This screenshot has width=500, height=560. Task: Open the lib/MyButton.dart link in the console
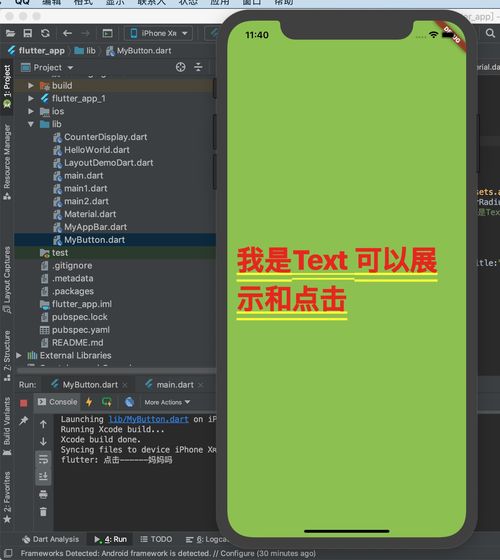(x=148, y=419)
